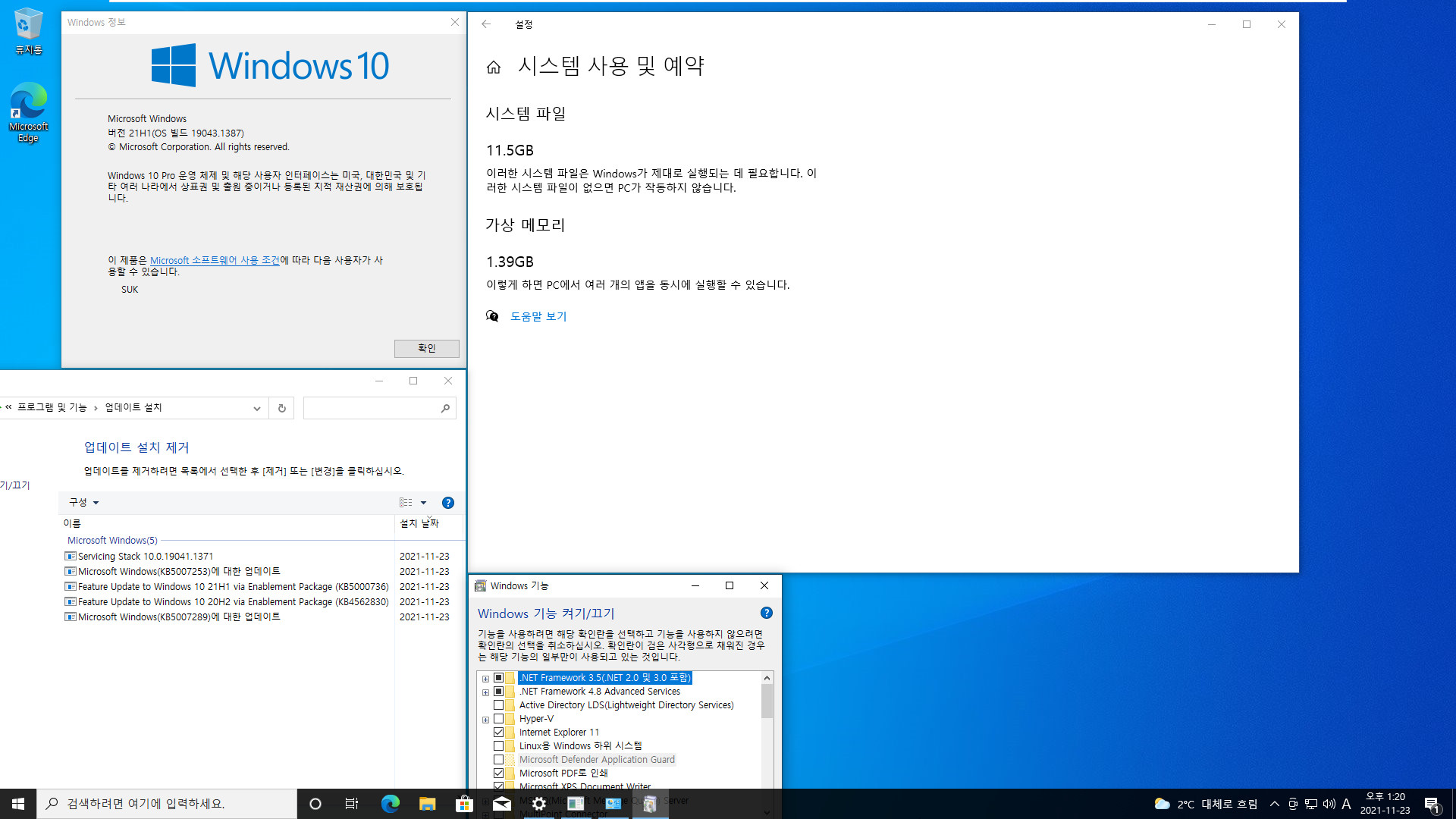The height and width of the screenshot is (819, 1456).
Task: Switch to Settings app on taskbar
Action: point(538,804)
